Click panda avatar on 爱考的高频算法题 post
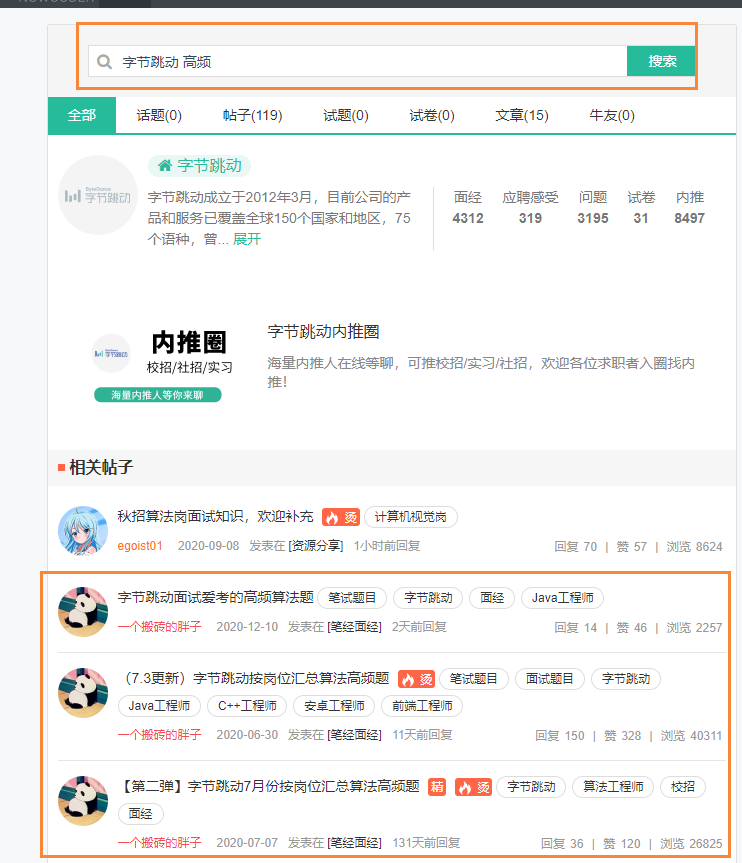The image size is (742, 863). pyautogui.click(x=83, y=611)
